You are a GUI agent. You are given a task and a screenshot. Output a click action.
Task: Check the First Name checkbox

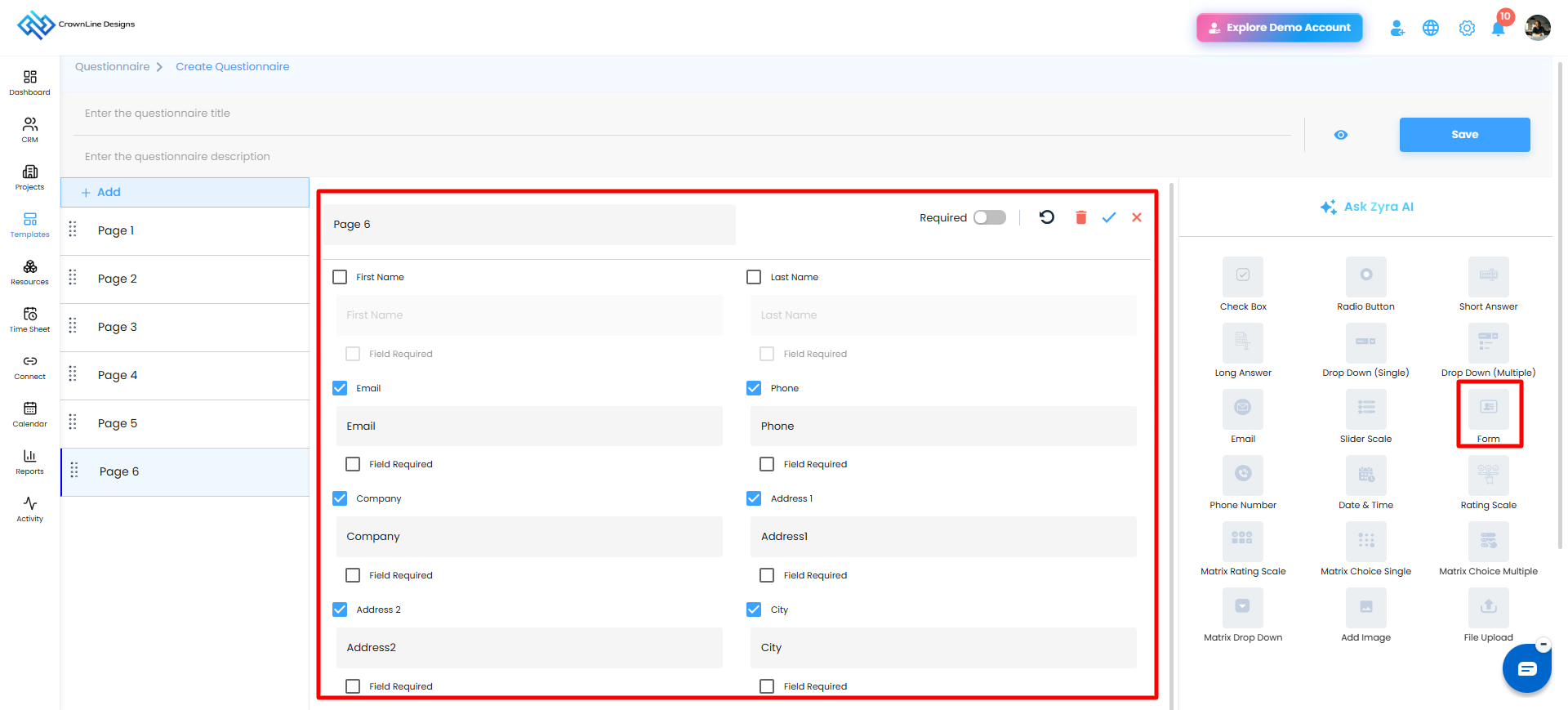point(340,277)
